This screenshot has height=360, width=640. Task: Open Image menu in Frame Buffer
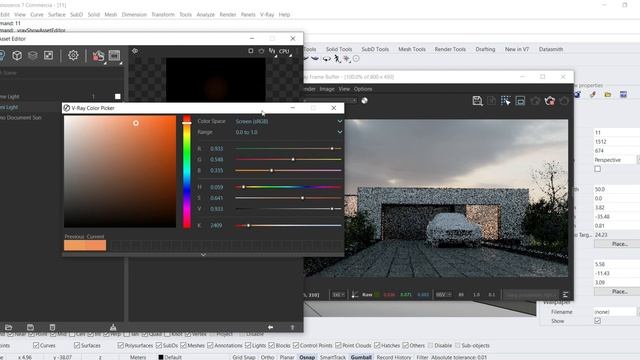327,89
